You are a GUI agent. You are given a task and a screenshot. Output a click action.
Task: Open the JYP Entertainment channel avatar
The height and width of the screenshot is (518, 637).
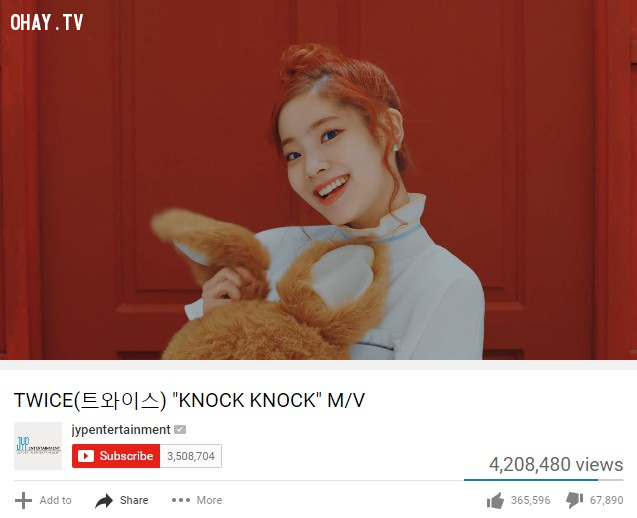38,446
